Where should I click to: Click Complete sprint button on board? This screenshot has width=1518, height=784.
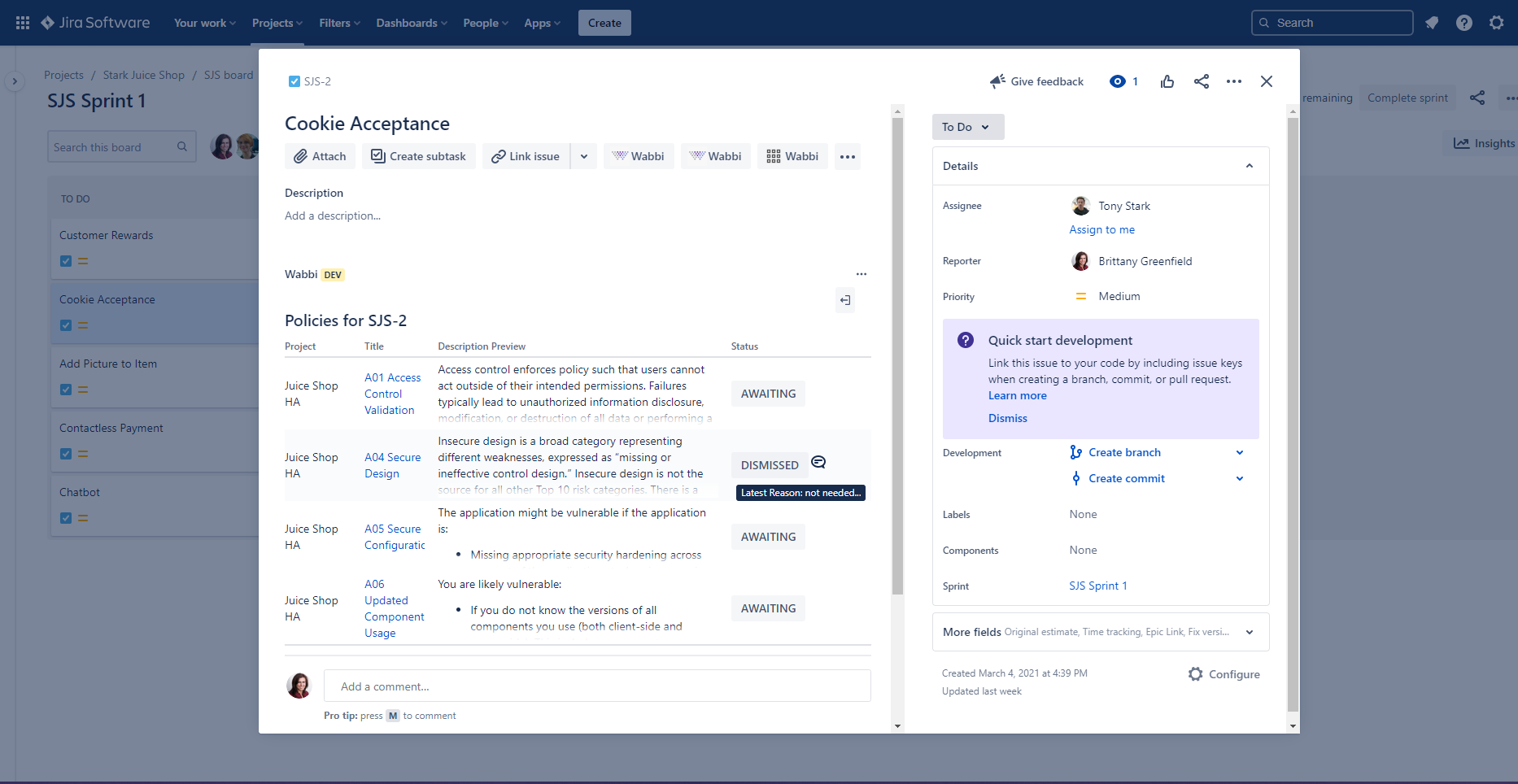click(1407, 98)
